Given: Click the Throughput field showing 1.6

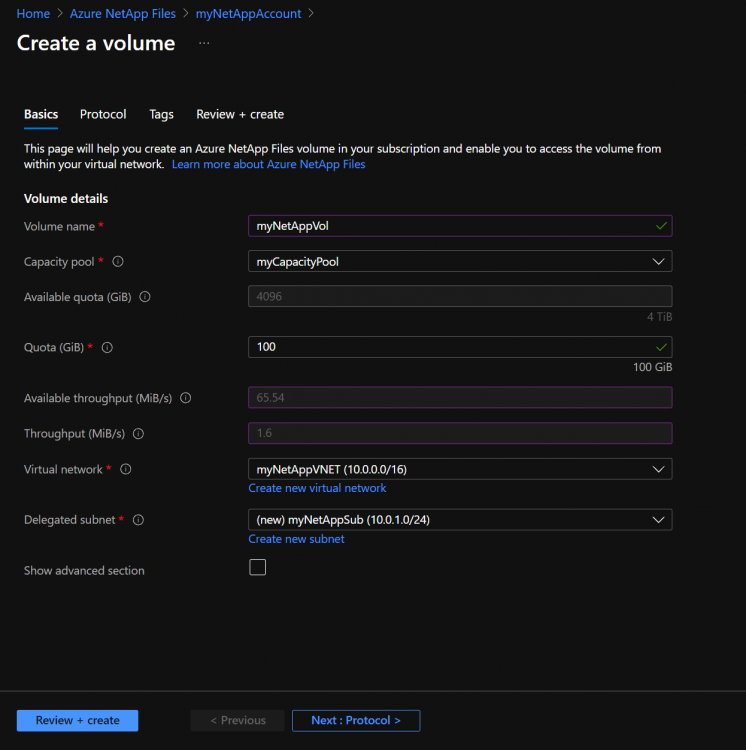Looking at the screenshot, I should (x=460, y=433).
